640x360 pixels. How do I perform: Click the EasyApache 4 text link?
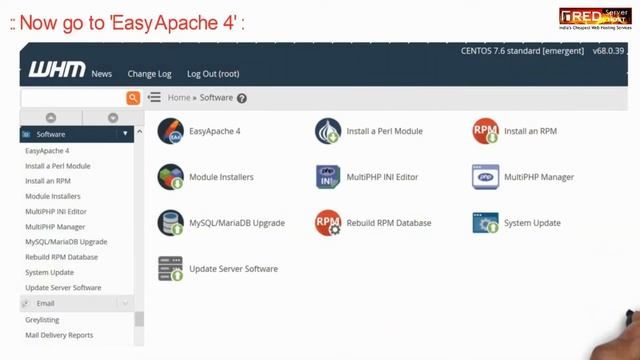[x=215, y=131]
